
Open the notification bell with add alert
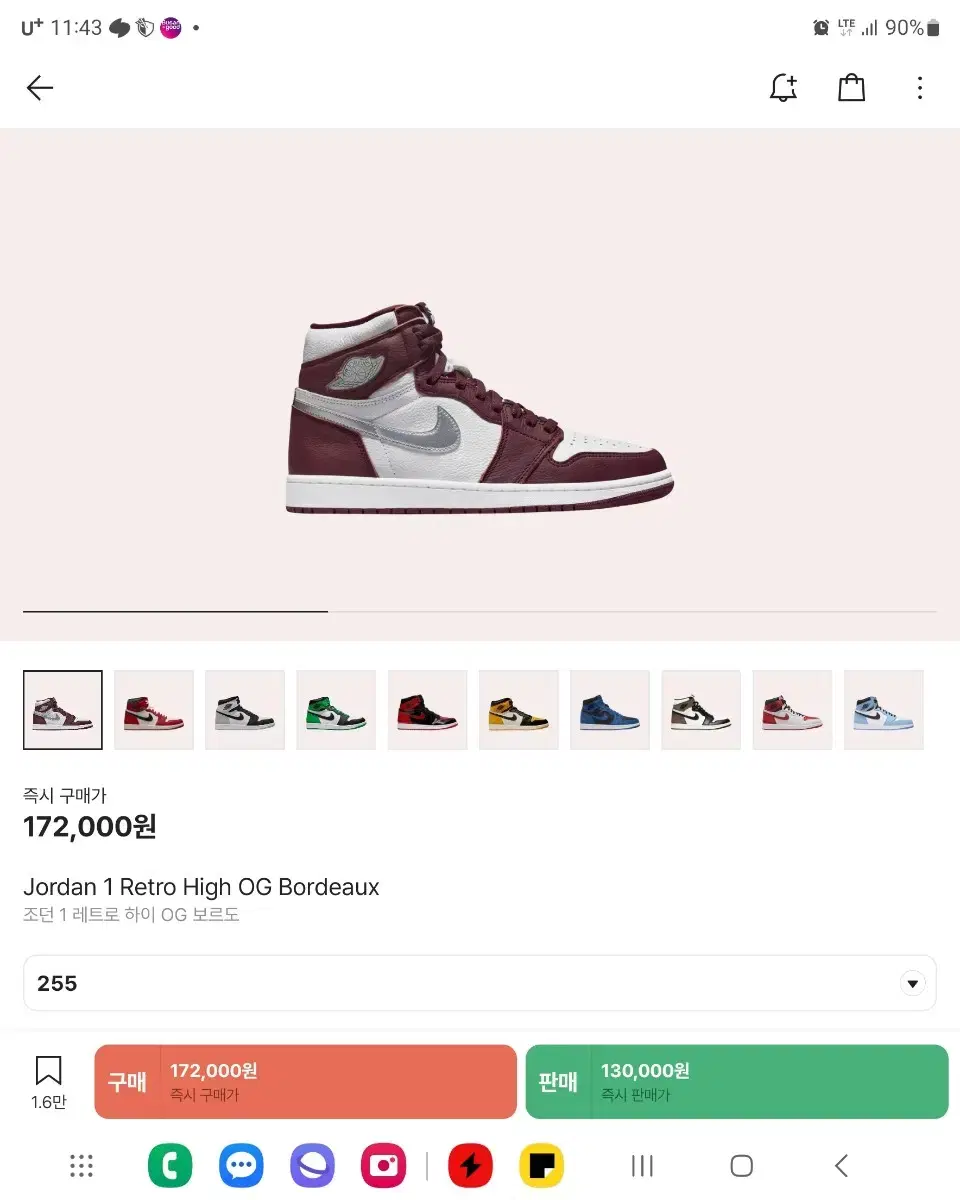[x=783, y=87]
